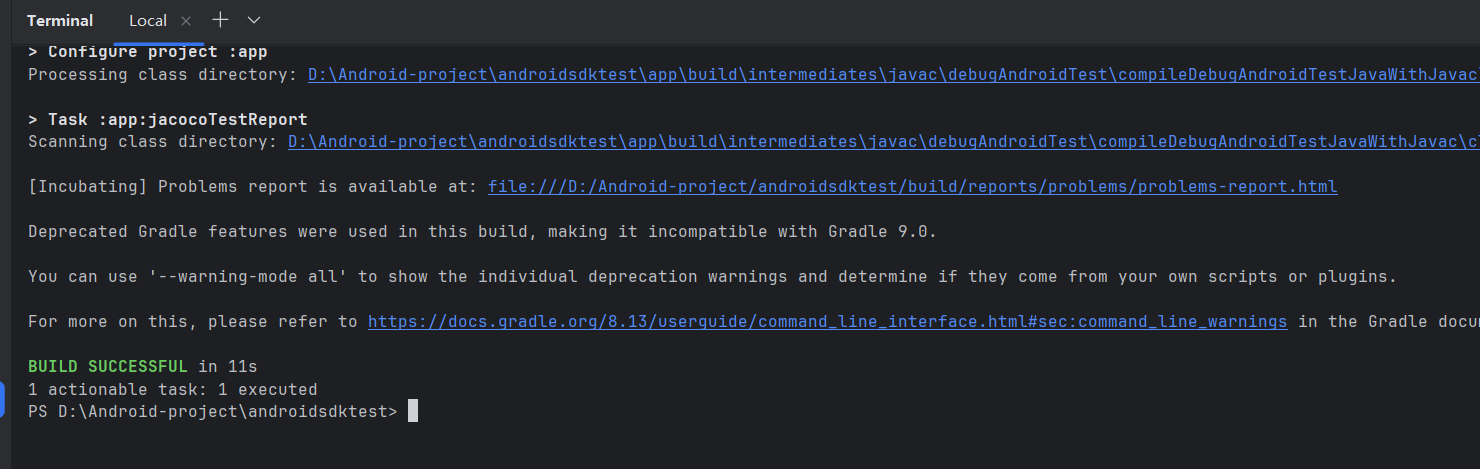Viewport: 1480px width, 469px height.
Task: Open the problems-report.html link
Action: 912,187
